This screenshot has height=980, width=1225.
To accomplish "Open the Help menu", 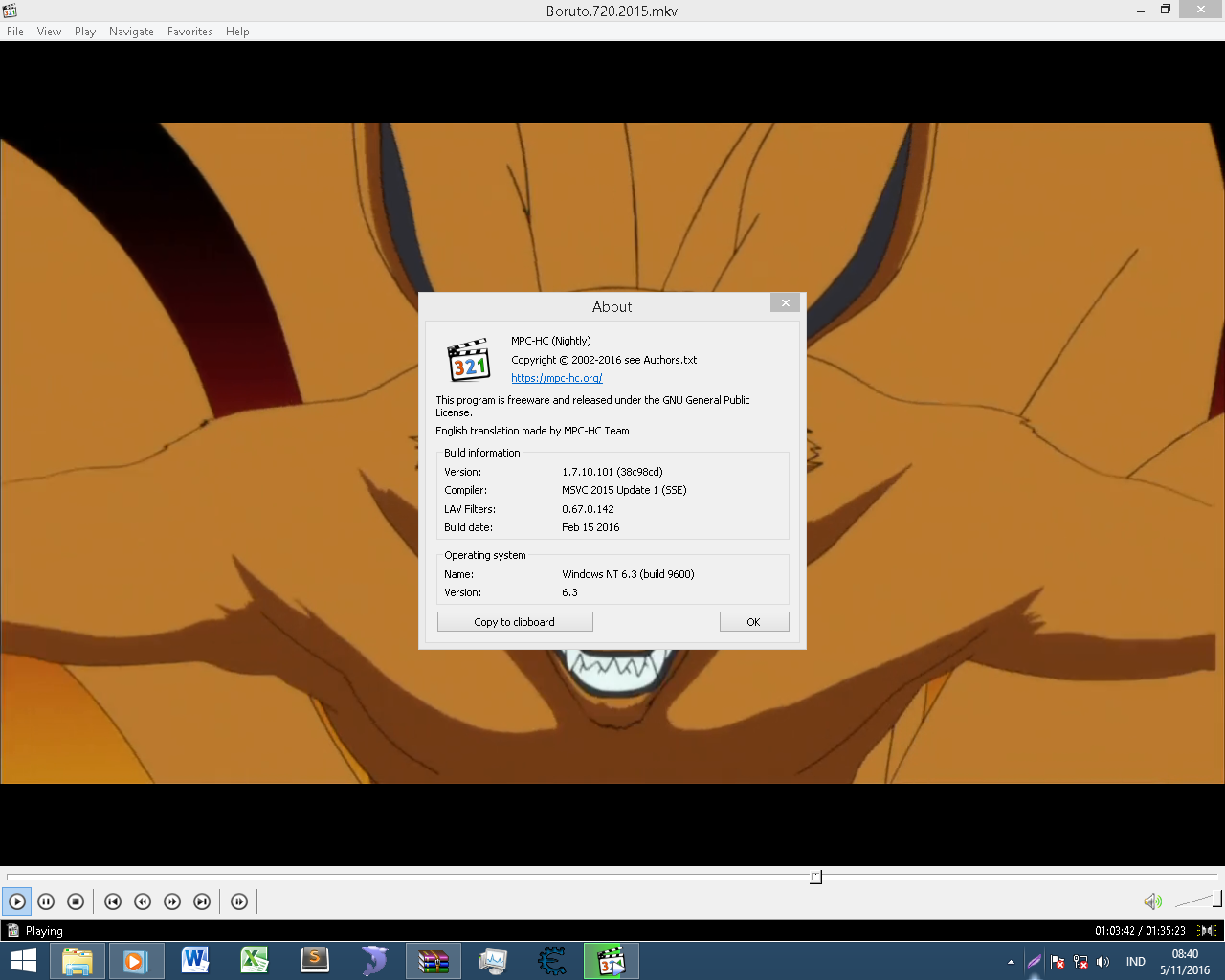I will 237,32.
